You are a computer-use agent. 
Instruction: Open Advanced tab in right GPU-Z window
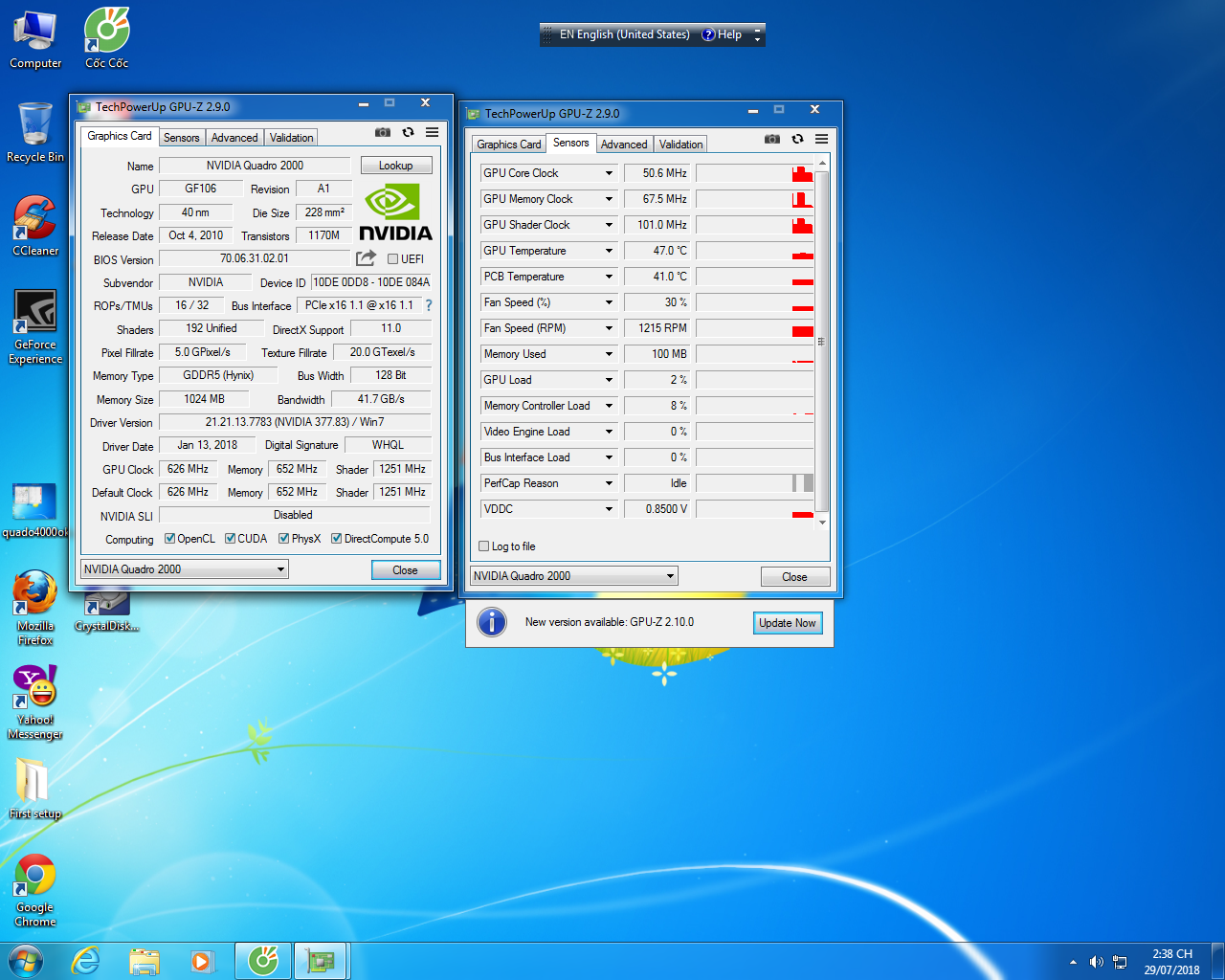pos(624,145)
